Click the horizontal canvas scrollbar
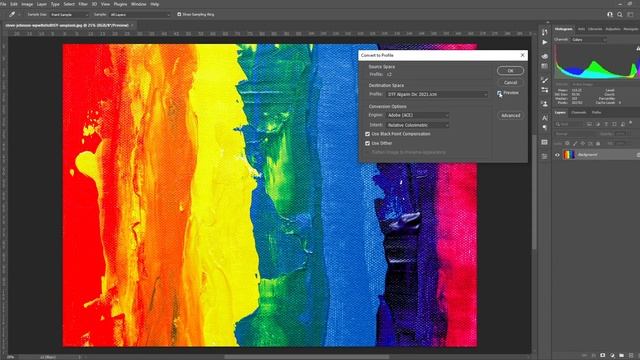 [306, 357]
